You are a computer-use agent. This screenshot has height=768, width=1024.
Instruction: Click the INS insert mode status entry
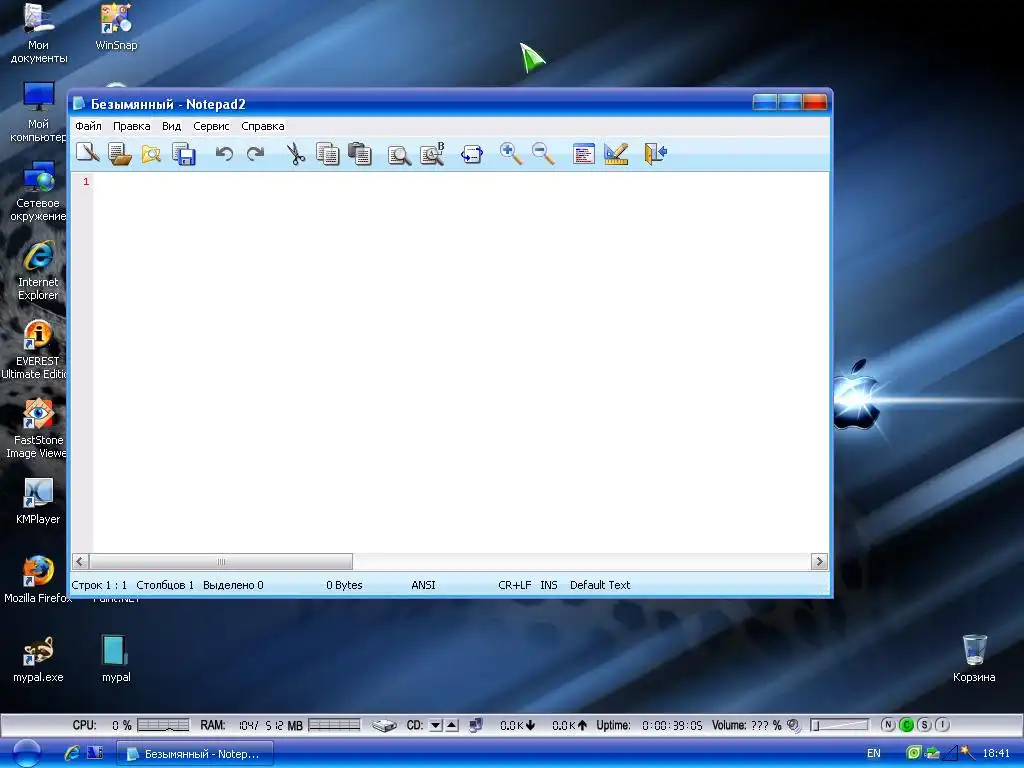[x=549, y=585]
